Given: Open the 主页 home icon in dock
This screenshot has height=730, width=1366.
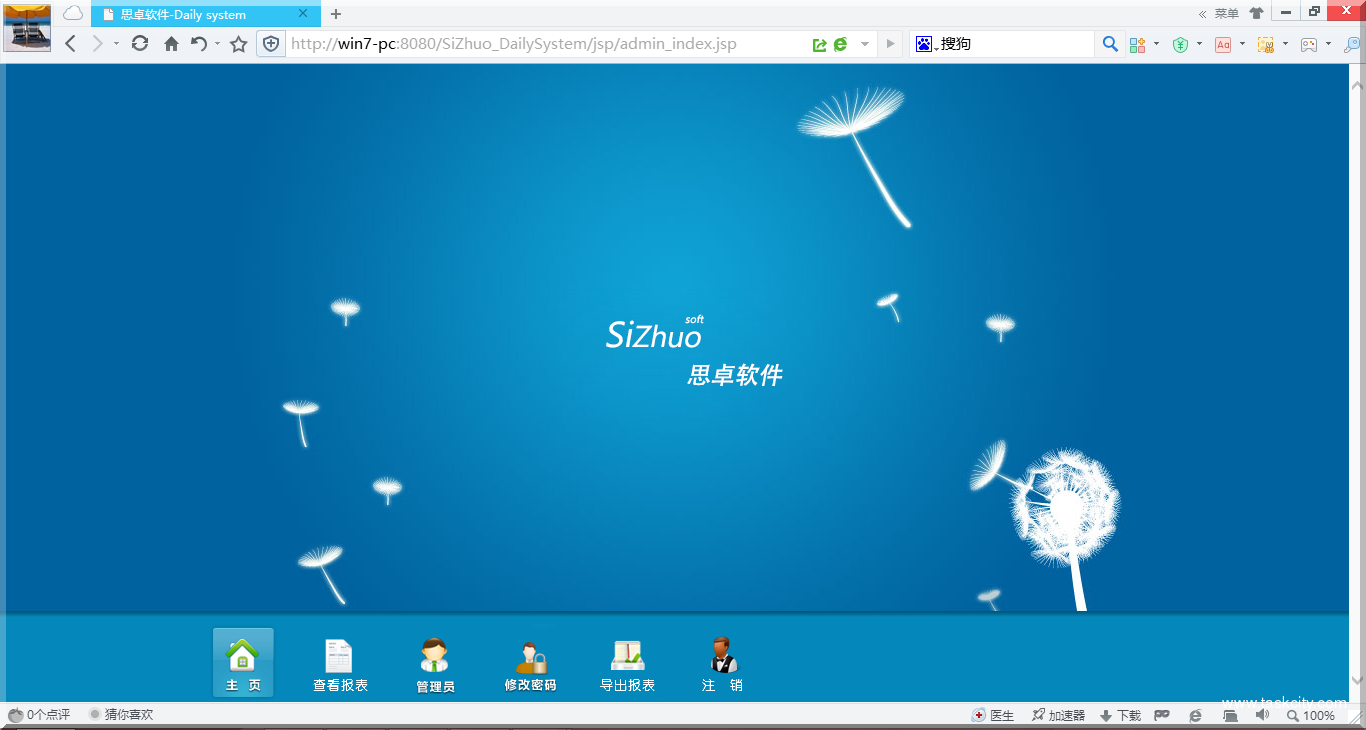Looking at the screenshot, I should 243,661.
